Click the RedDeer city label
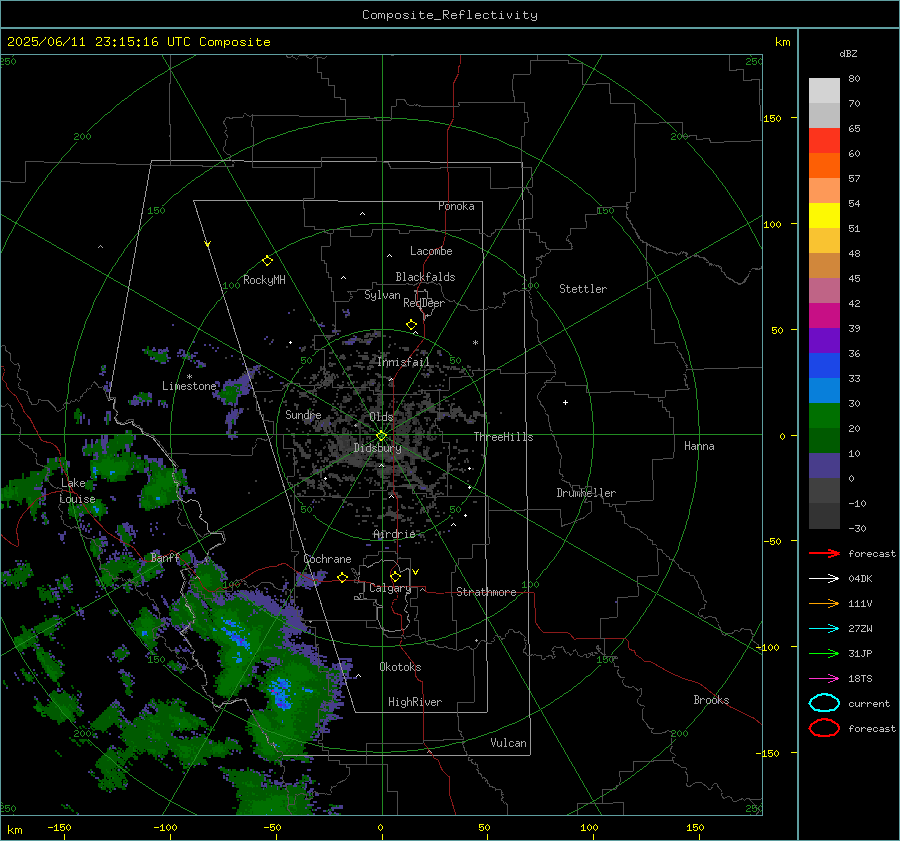Image resolution: width=900 pixels, height=841 pixels. (424, 303)
